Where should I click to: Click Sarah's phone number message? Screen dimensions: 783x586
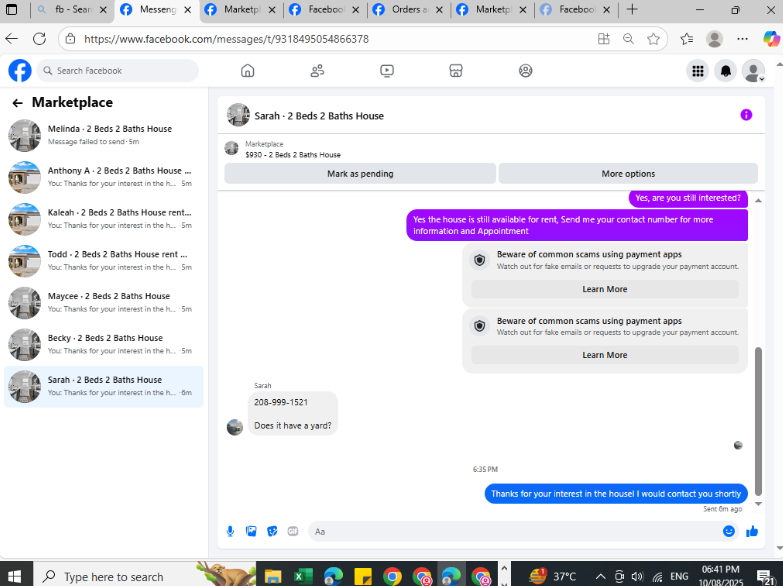pyautogui.click(x=281, y=402)
